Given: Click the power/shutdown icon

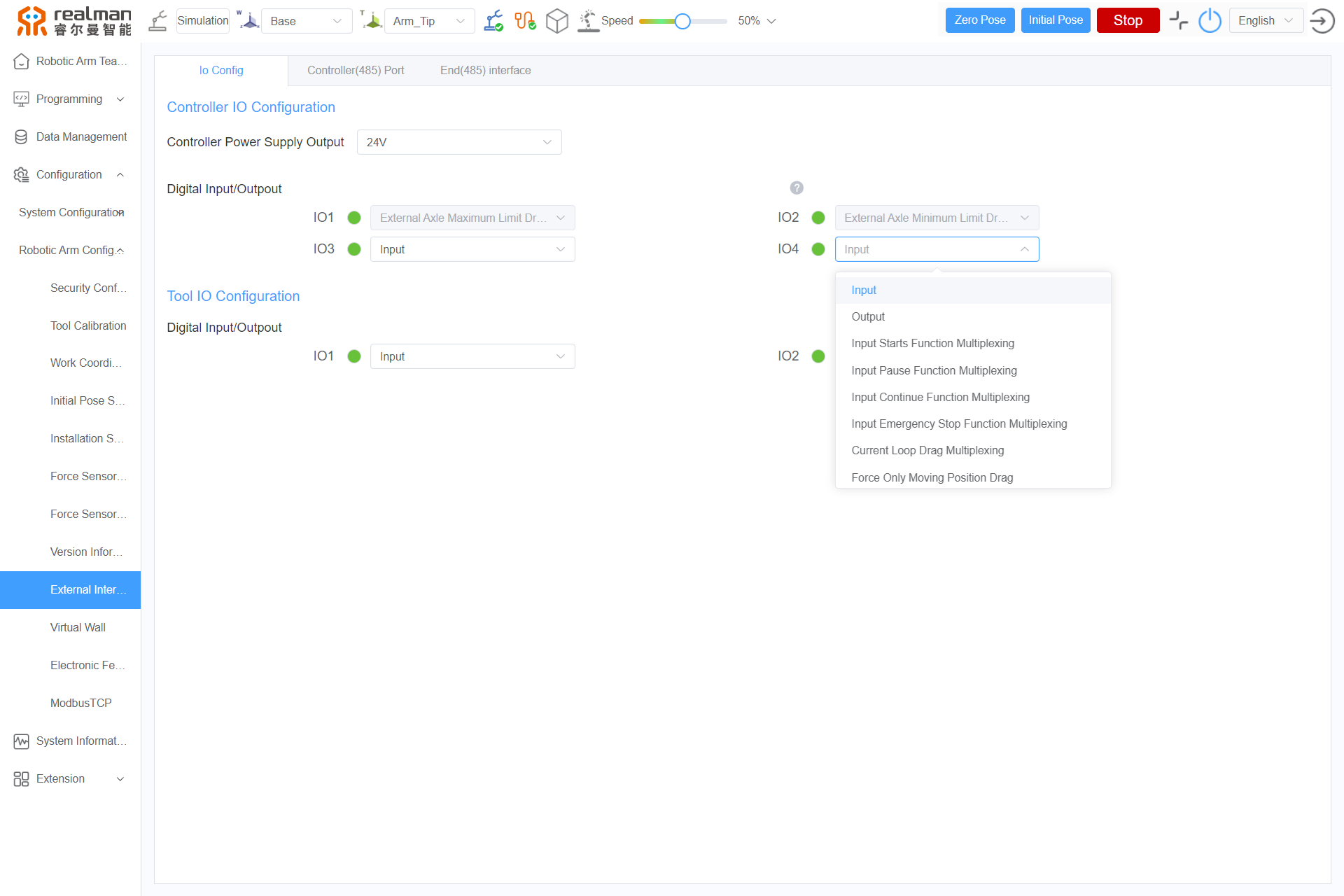Looking at the screenshot, I should tap(1210, 20).
